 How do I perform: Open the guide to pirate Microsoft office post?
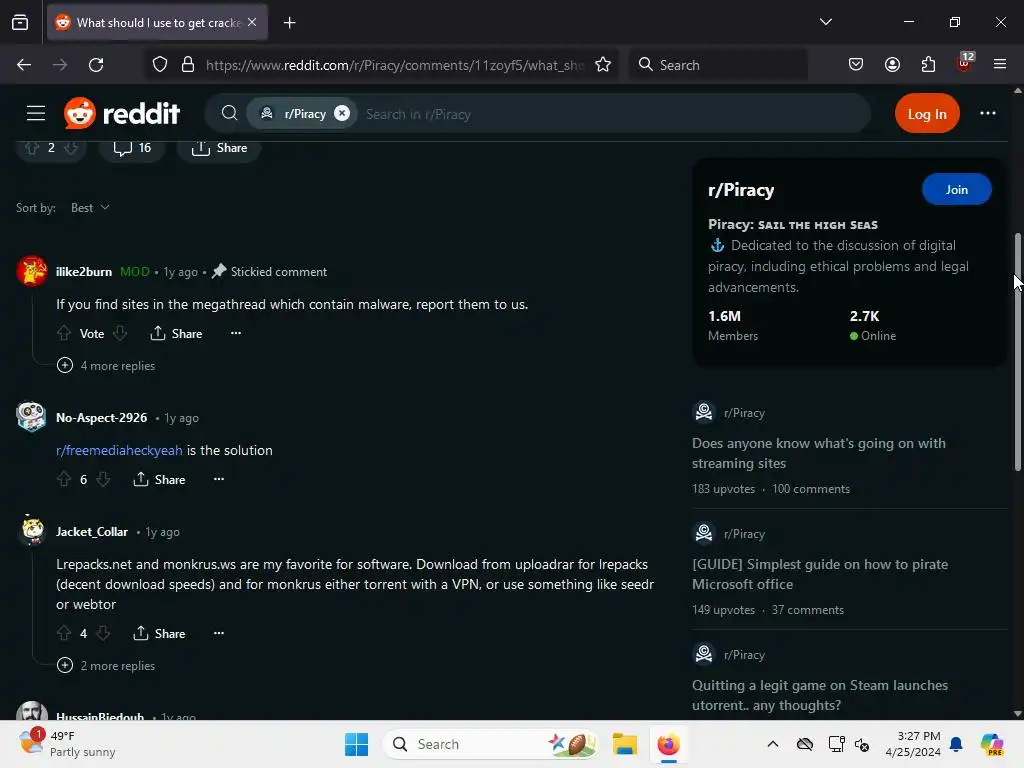(820, 574)
